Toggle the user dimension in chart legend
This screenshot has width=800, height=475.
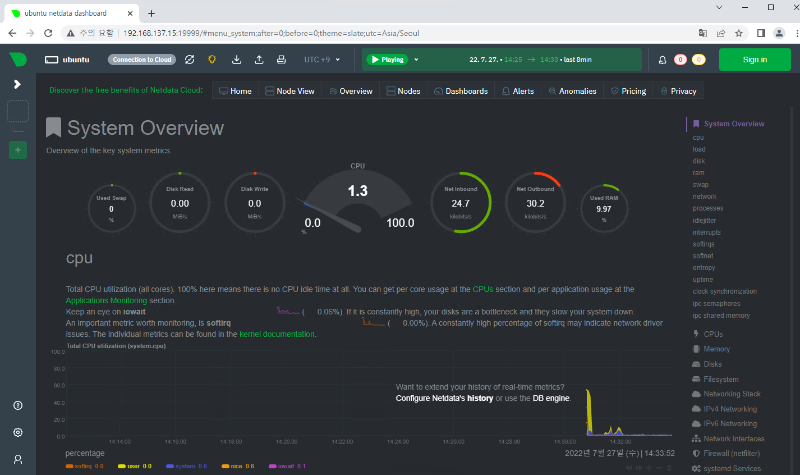point(132,466)
